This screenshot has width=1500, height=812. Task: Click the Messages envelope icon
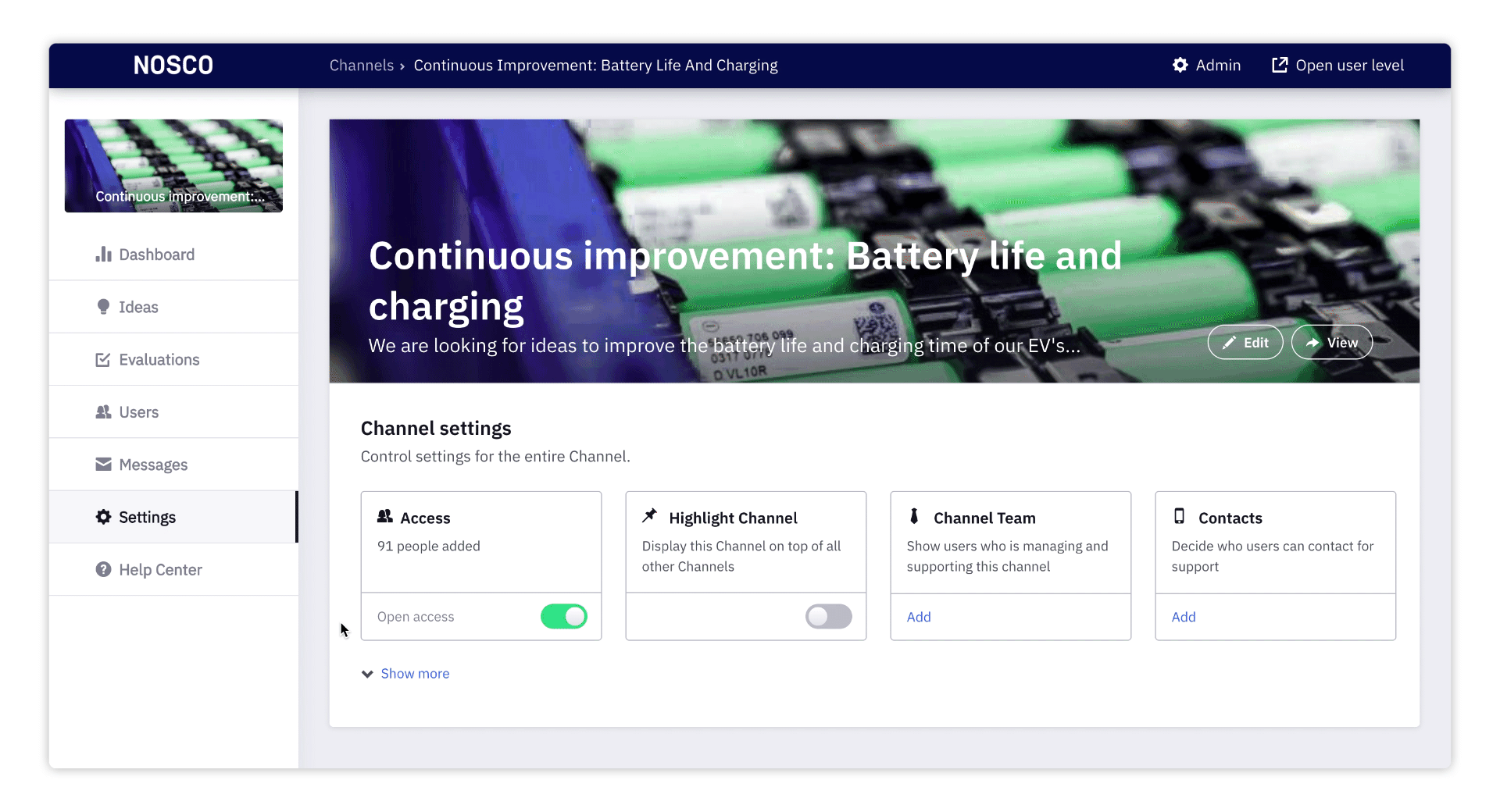point(103,465)
